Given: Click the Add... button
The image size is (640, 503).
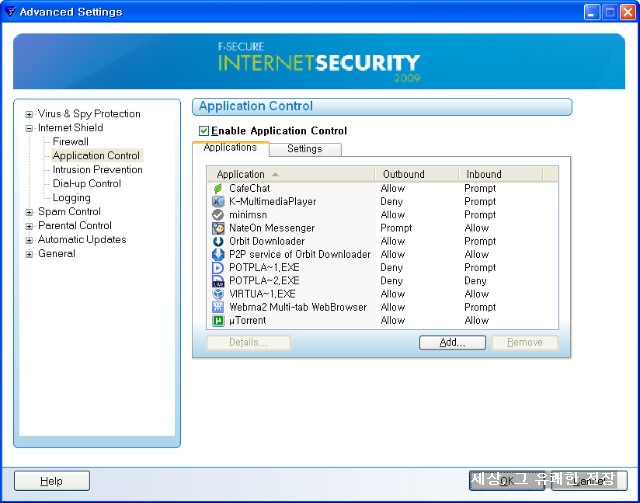Looking at the screenshot, I should pyautogui.click(x=452, y=343).
